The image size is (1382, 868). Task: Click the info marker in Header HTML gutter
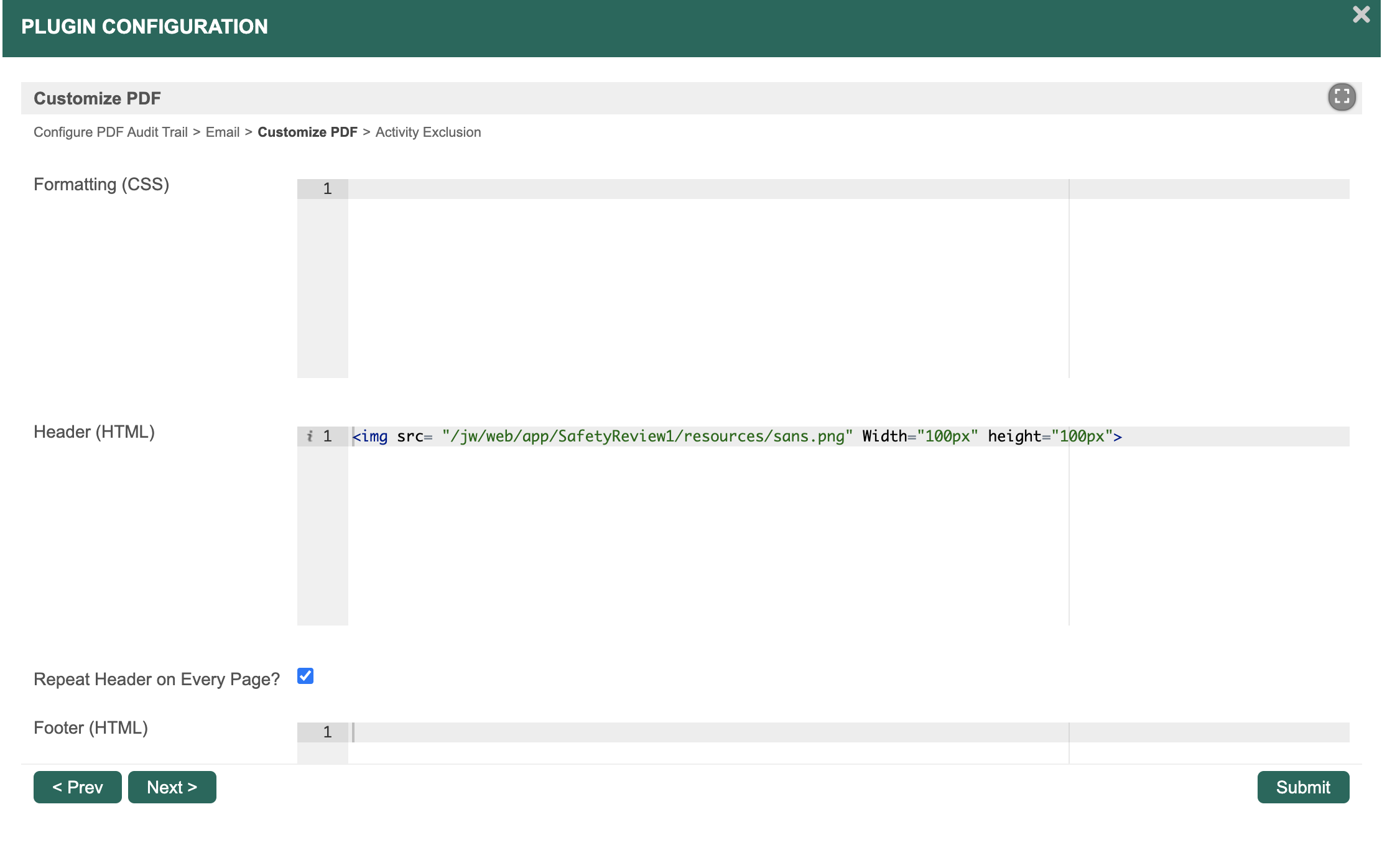[309, 436]
